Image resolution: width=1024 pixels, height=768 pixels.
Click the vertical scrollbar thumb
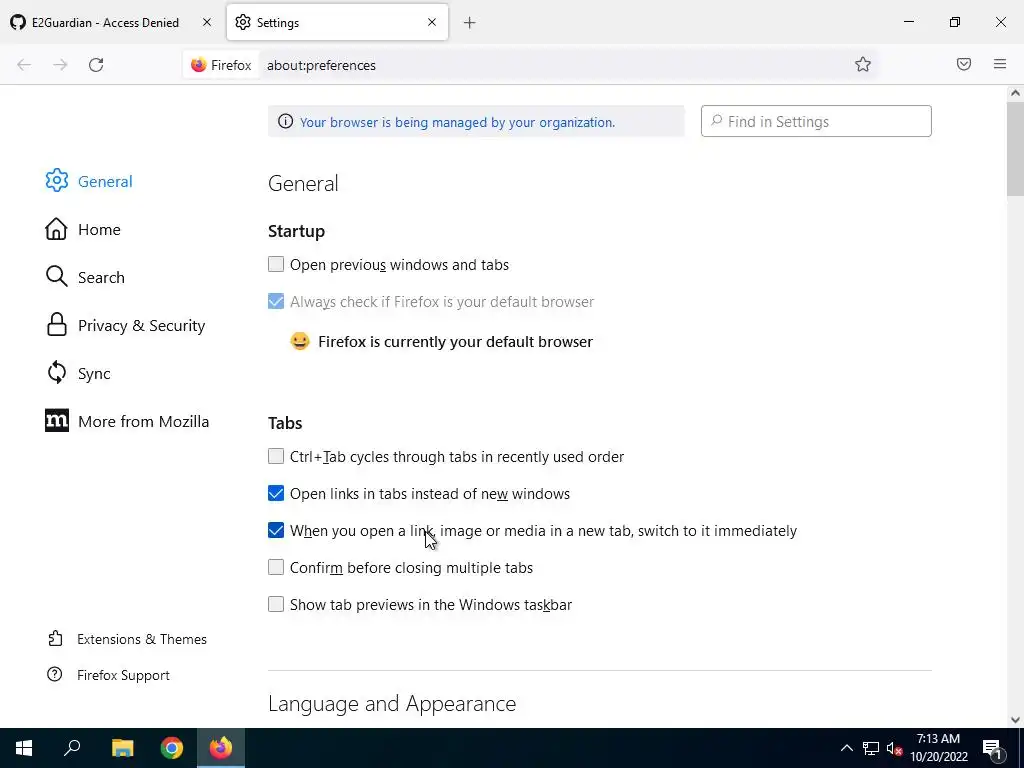coord(1015,148)
